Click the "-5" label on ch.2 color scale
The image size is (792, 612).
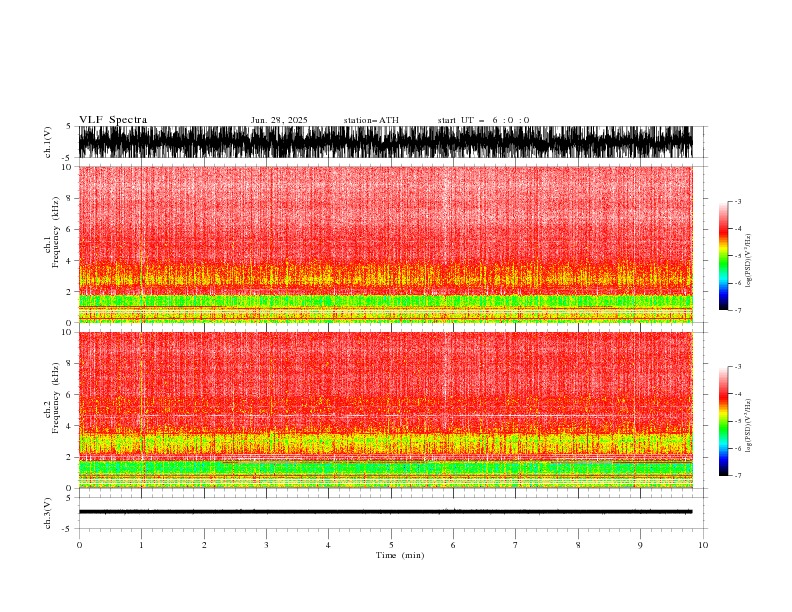point(738,421)
